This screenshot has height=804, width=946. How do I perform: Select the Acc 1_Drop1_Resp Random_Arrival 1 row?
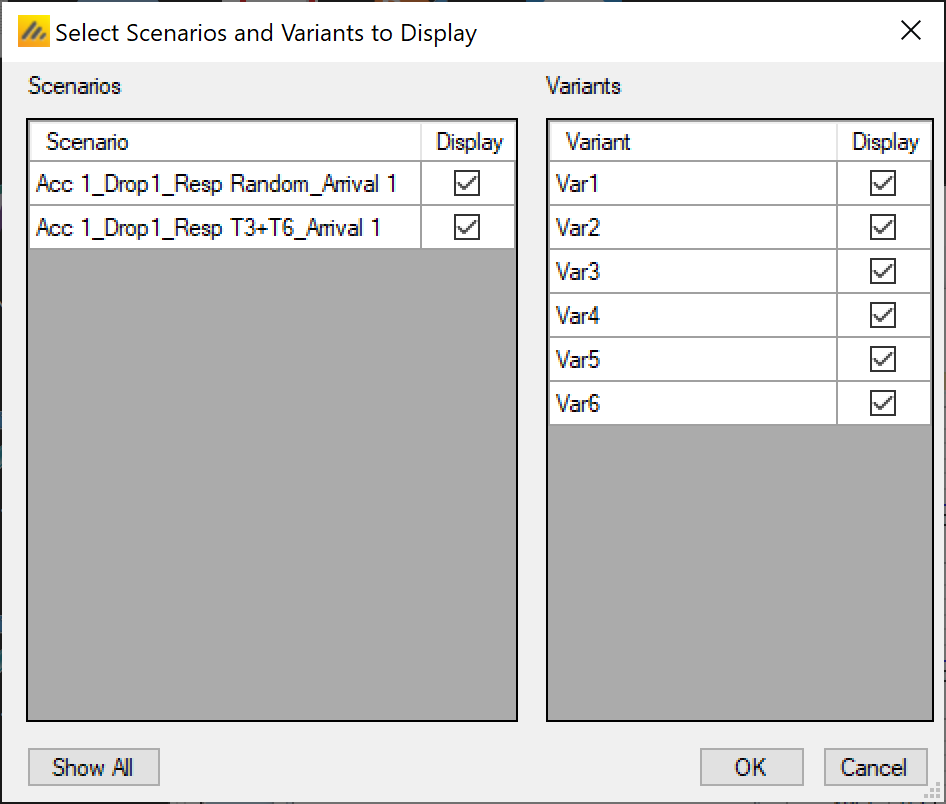point(216,184)
